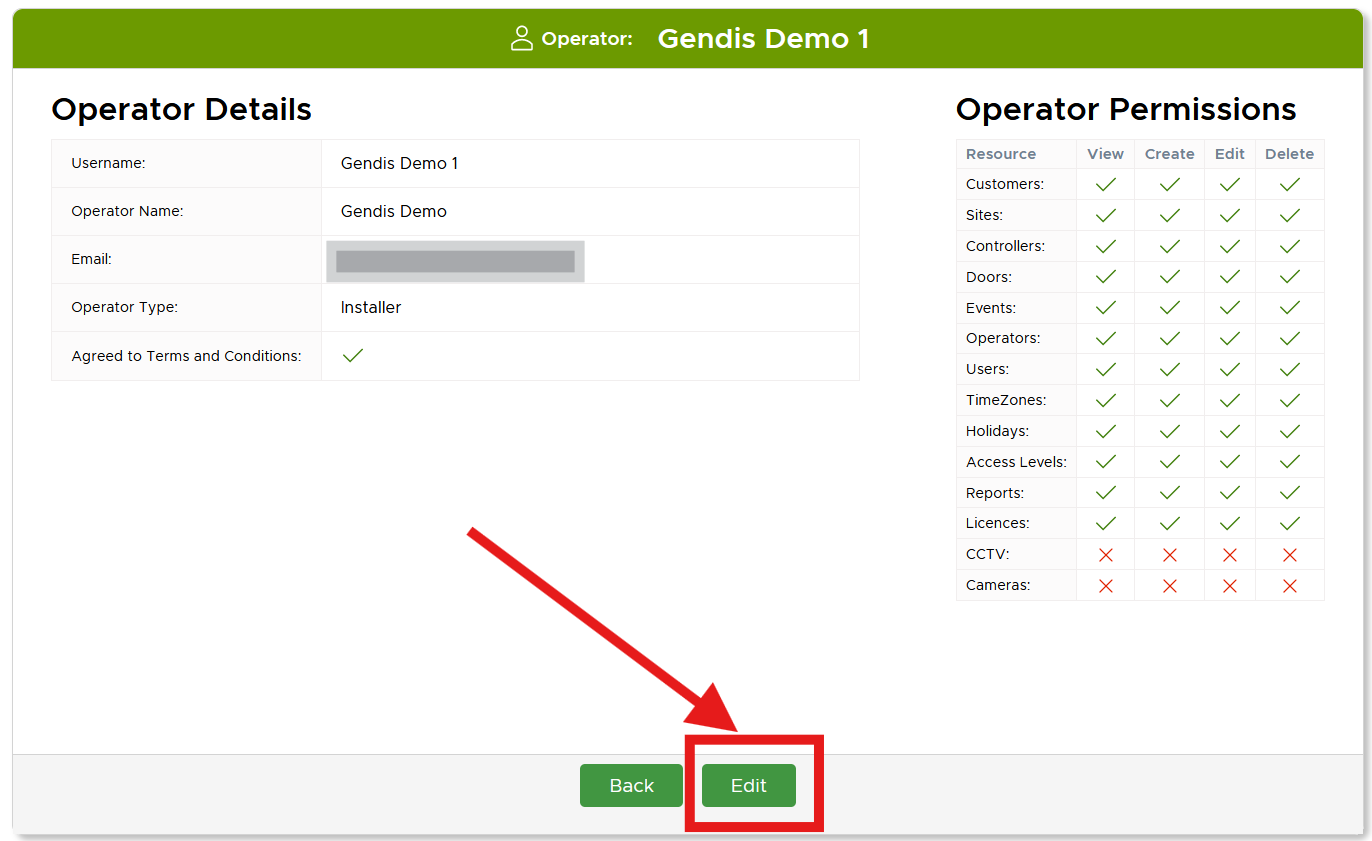
Task: Click the Access Levels resource row label
Action: (x=1015, y=462)
